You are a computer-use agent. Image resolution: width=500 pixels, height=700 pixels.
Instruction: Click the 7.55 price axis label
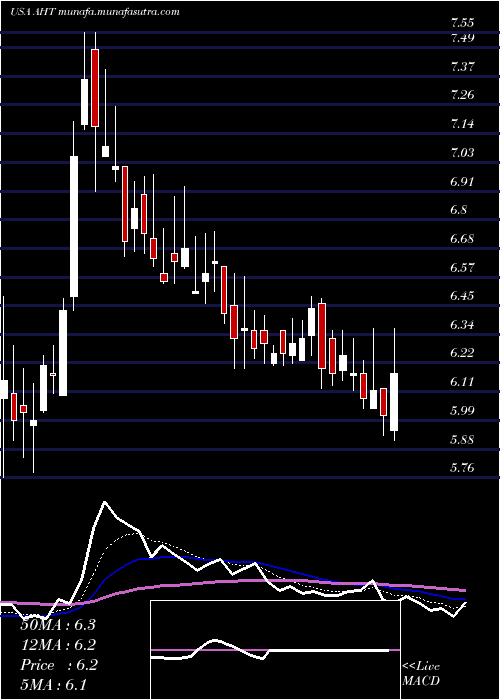[462, 23]
